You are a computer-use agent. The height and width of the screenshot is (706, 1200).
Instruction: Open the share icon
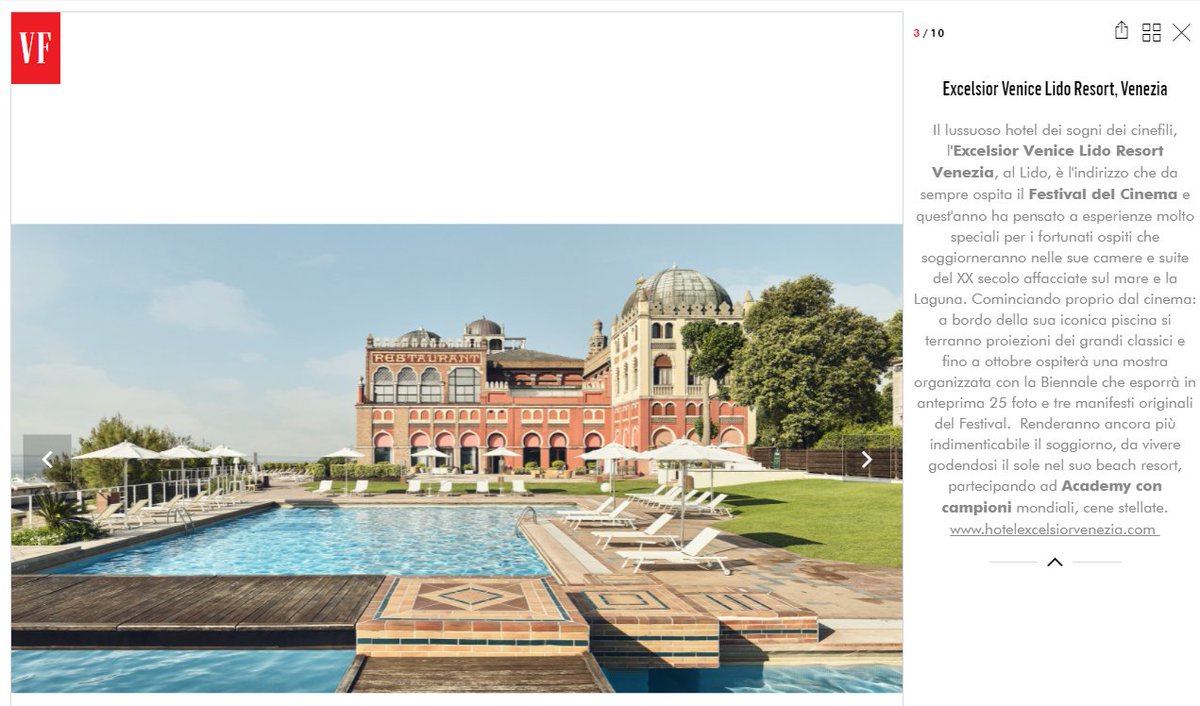pyautogui.click(x=1121, y=31)
